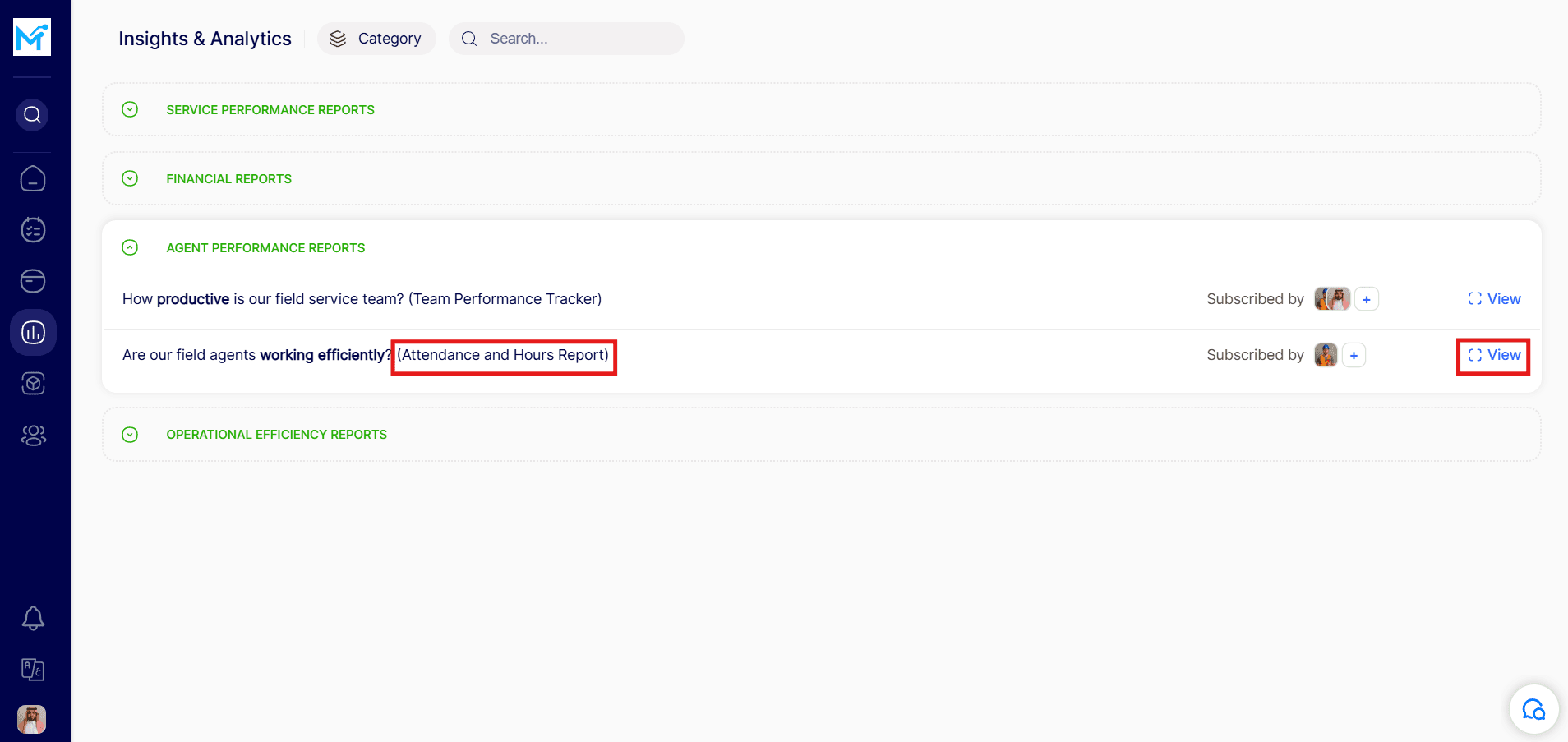Expand Financial Reports section
The image size is (1568, 742).
click(x=130, y=178)
